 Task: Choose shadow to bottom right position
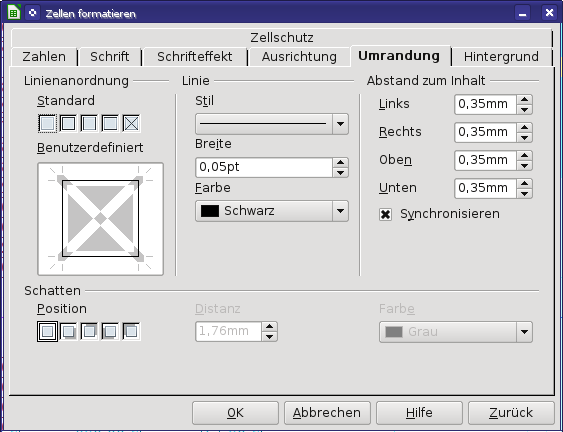tap(68, 331)
